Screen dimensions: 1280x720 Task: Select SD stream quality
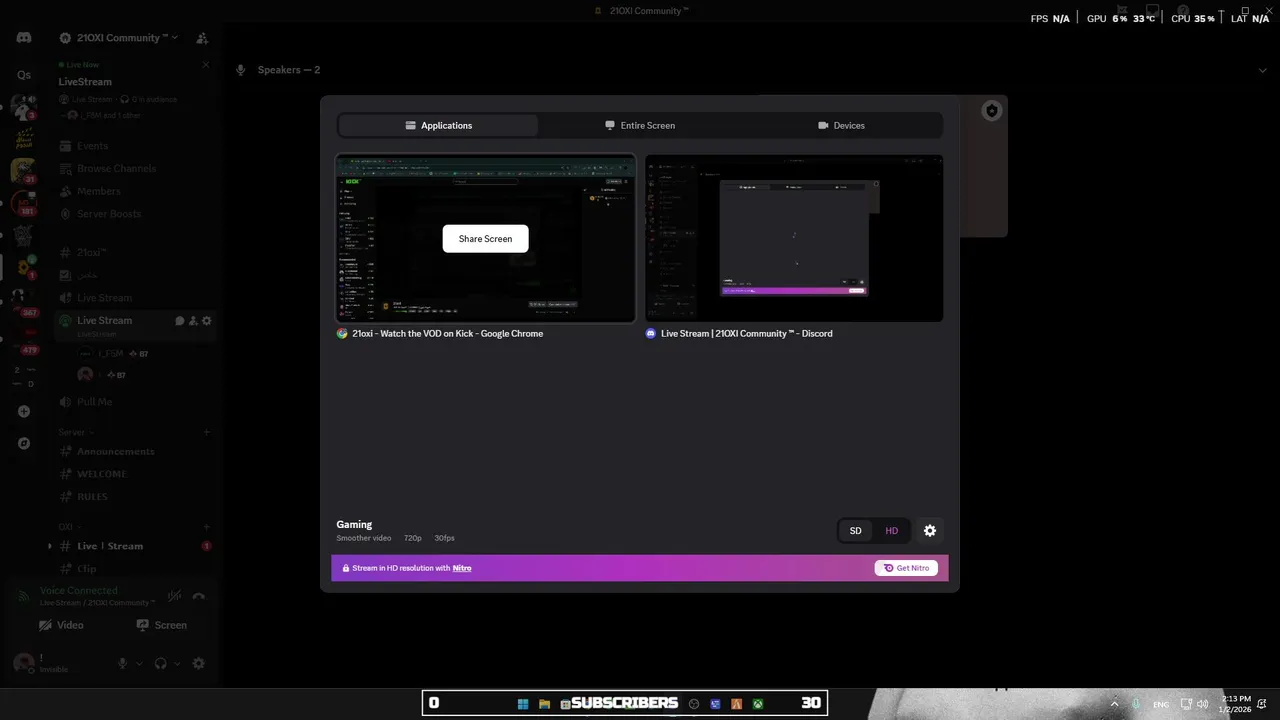click(x=855, y=531)
